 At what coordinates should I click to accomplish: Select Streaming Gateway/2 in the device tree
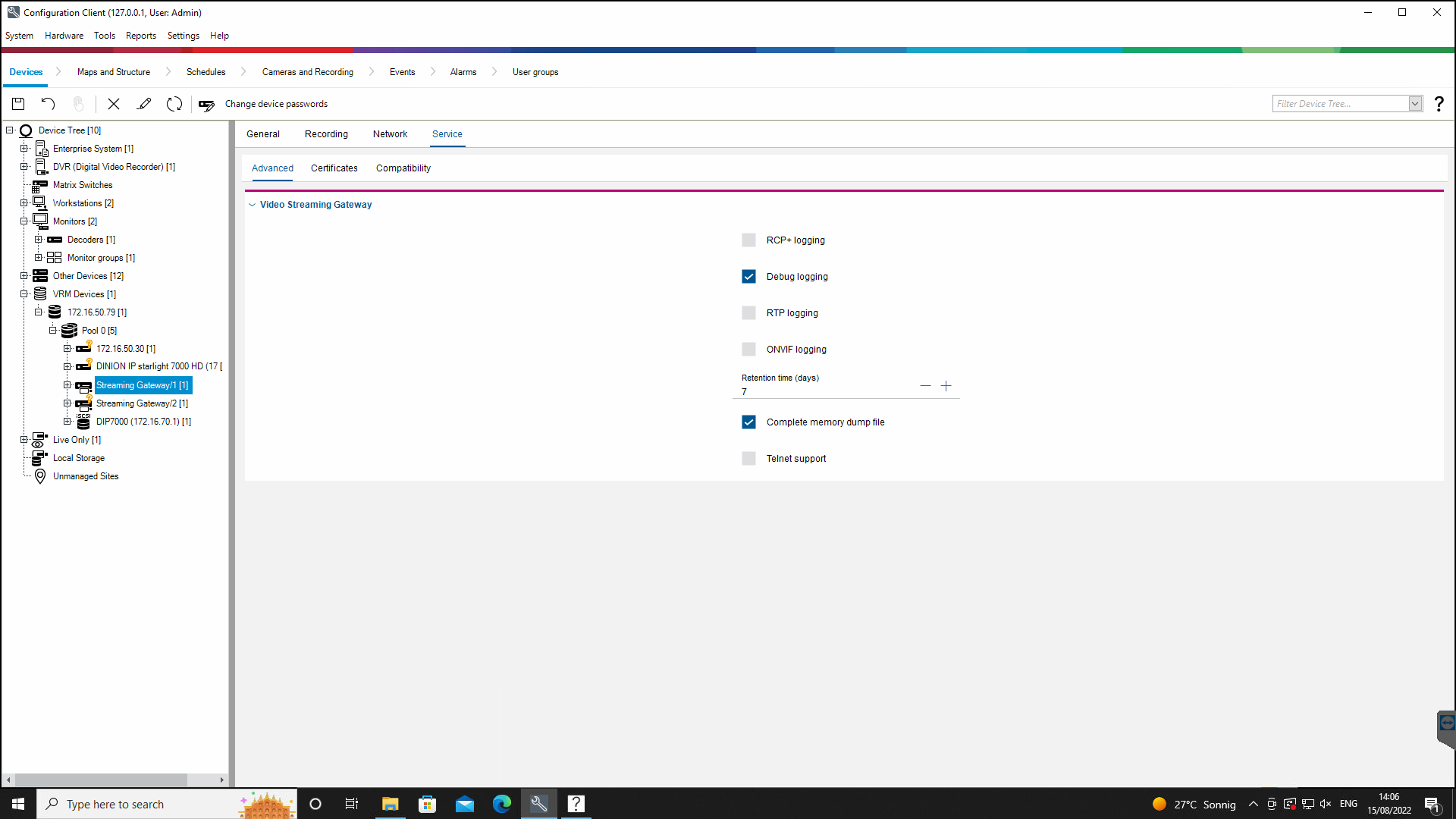pos(142,403)
